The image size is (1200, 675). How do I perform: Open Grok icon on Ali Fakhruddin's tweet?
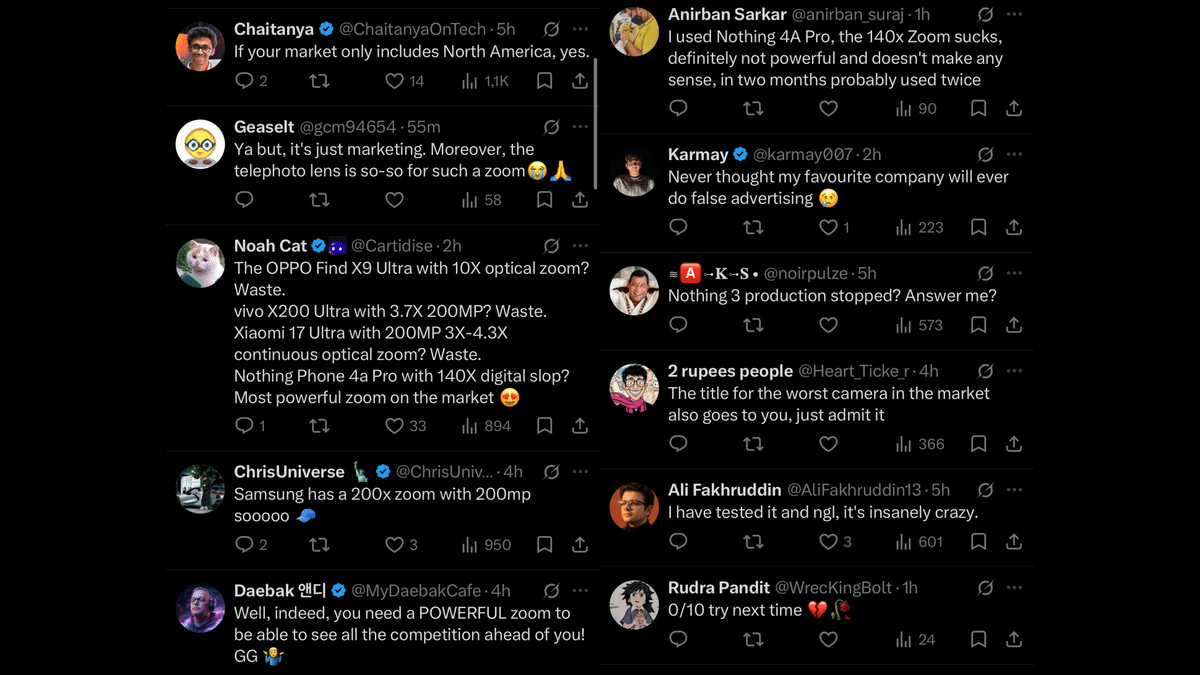point(985,490)
